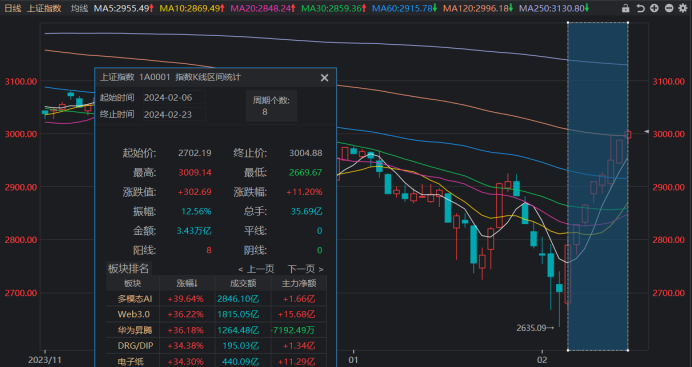The height and width of the screenshot is (367, 692).
Task: Click the 2635.09 low price marker
Action: 535,328
